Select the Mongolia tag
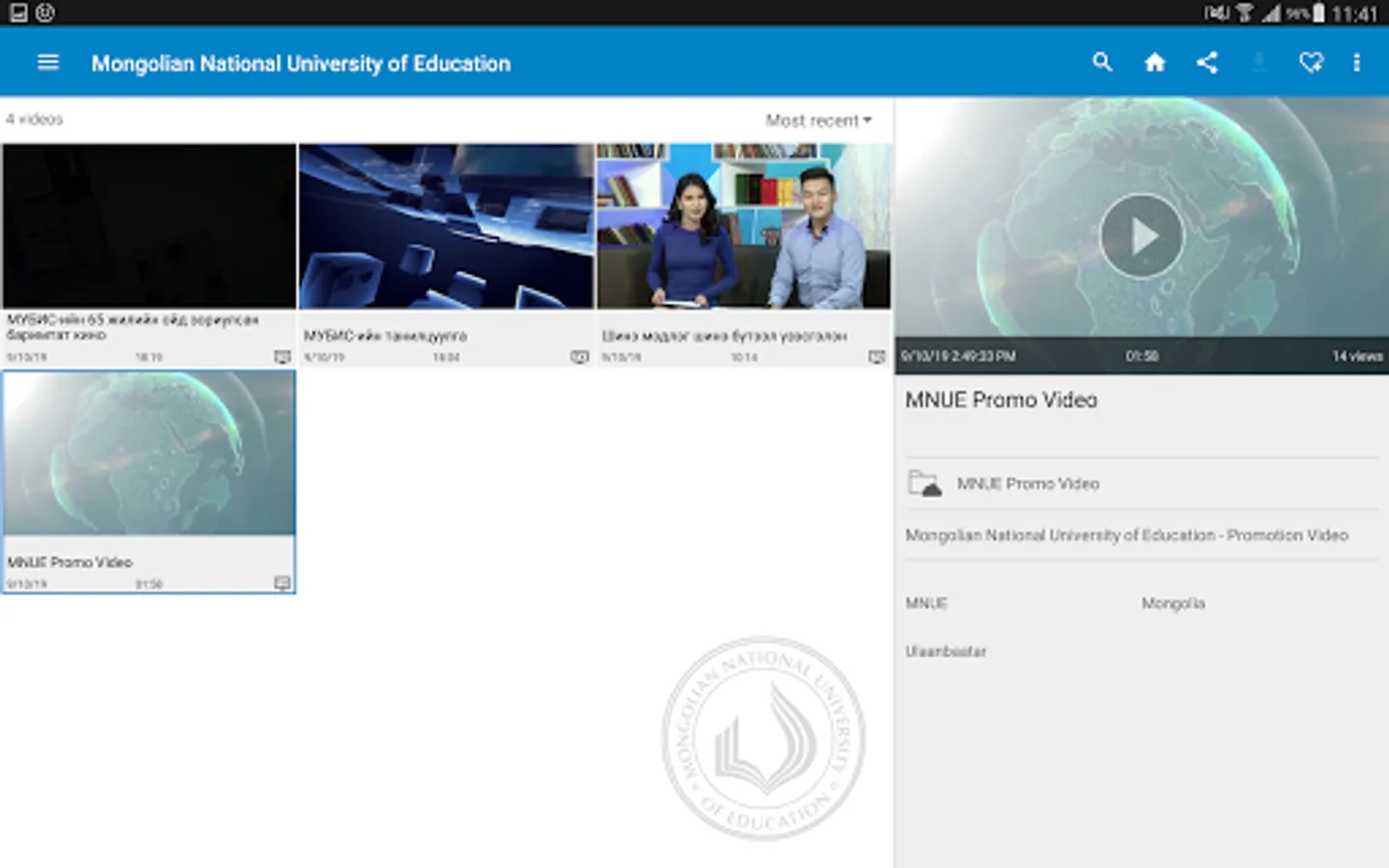The image size is (1389, 868). pyautogui.click(x=1173, y=603)
